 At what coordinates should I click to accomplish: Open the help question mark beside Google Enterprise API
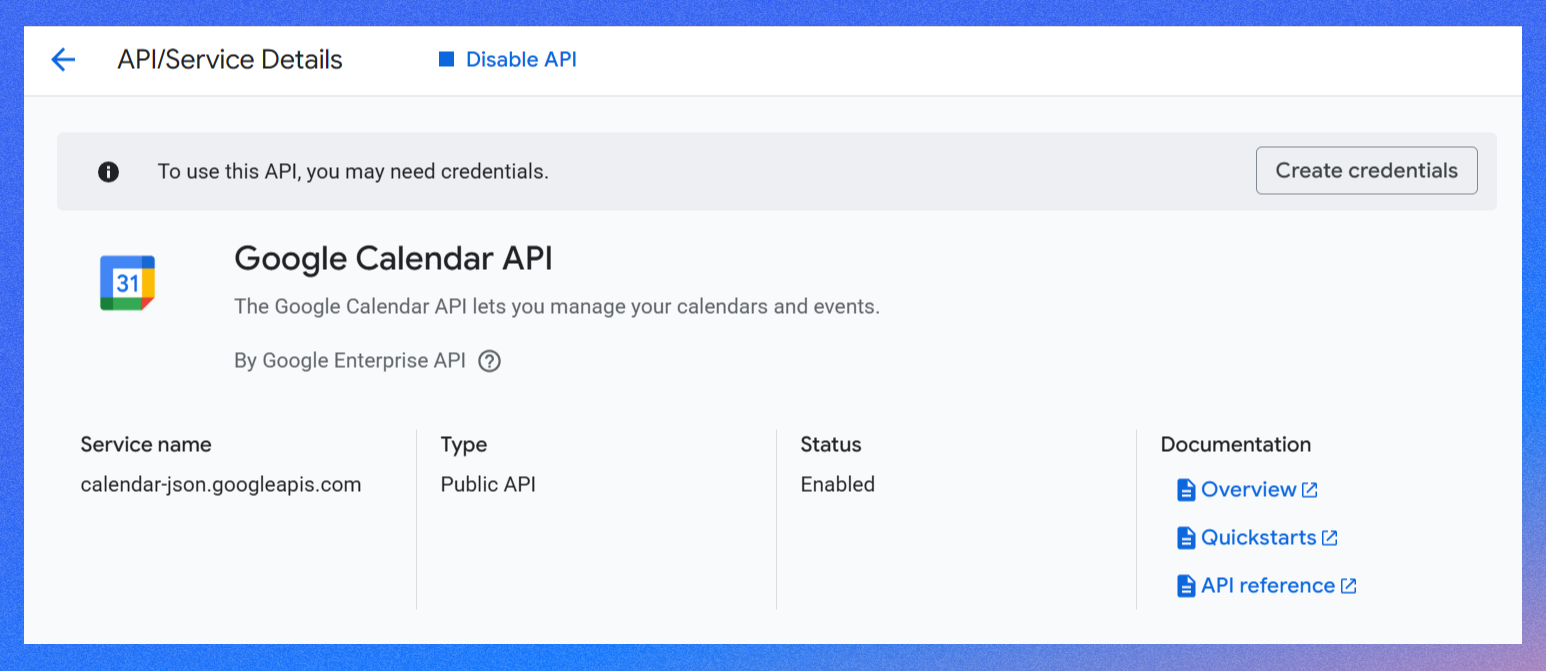coord(489,361)
